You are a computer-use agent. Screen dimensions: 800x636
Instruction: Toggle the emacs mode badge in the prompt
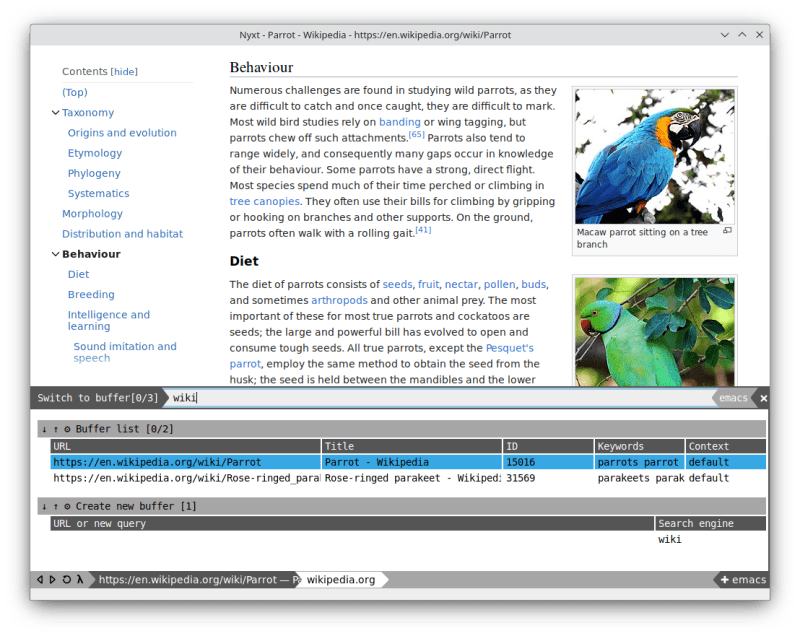(732, 397)
